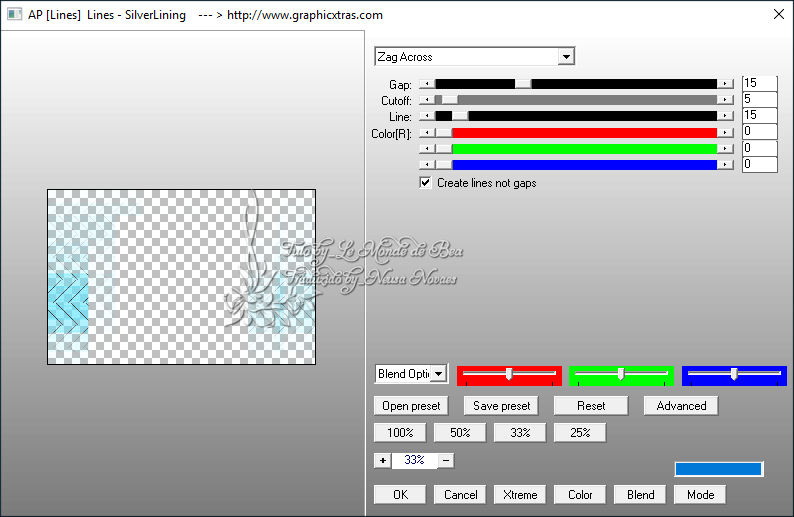Click the Gap slider track

[576, 84]
